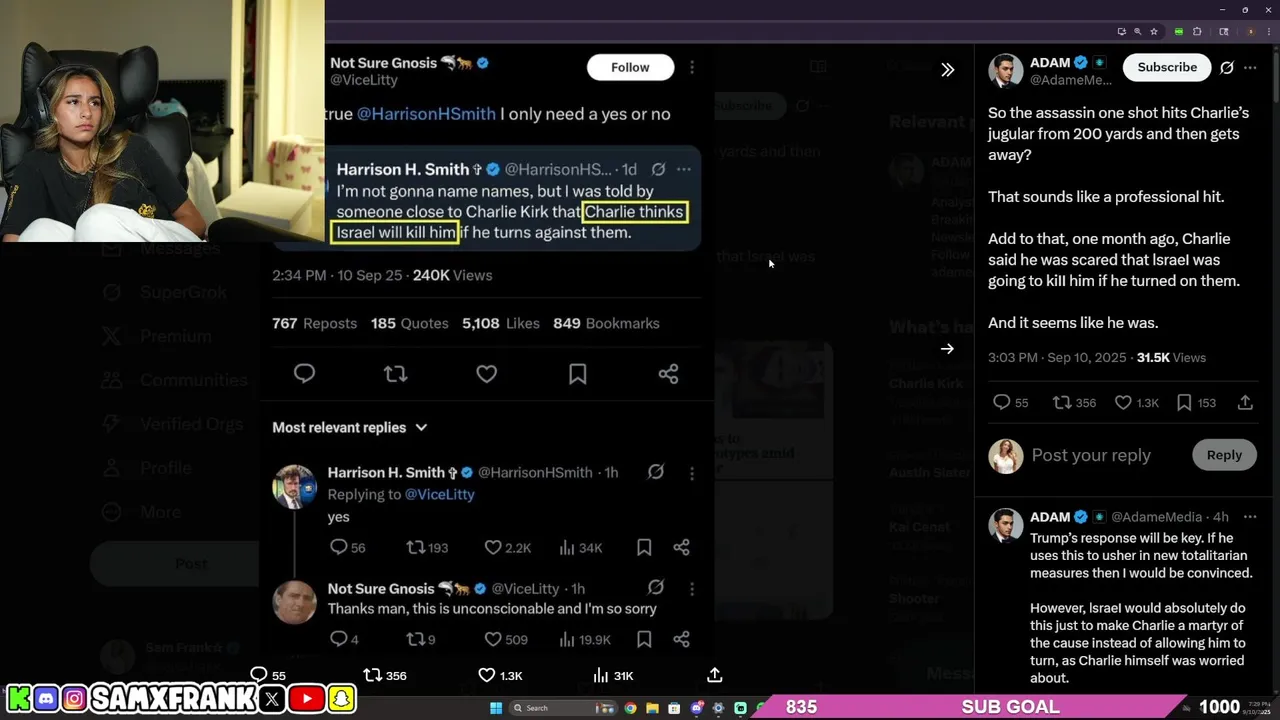
Task: Bookmark ADAM's post with 153 bookmarks
Action: (1196, 402)
